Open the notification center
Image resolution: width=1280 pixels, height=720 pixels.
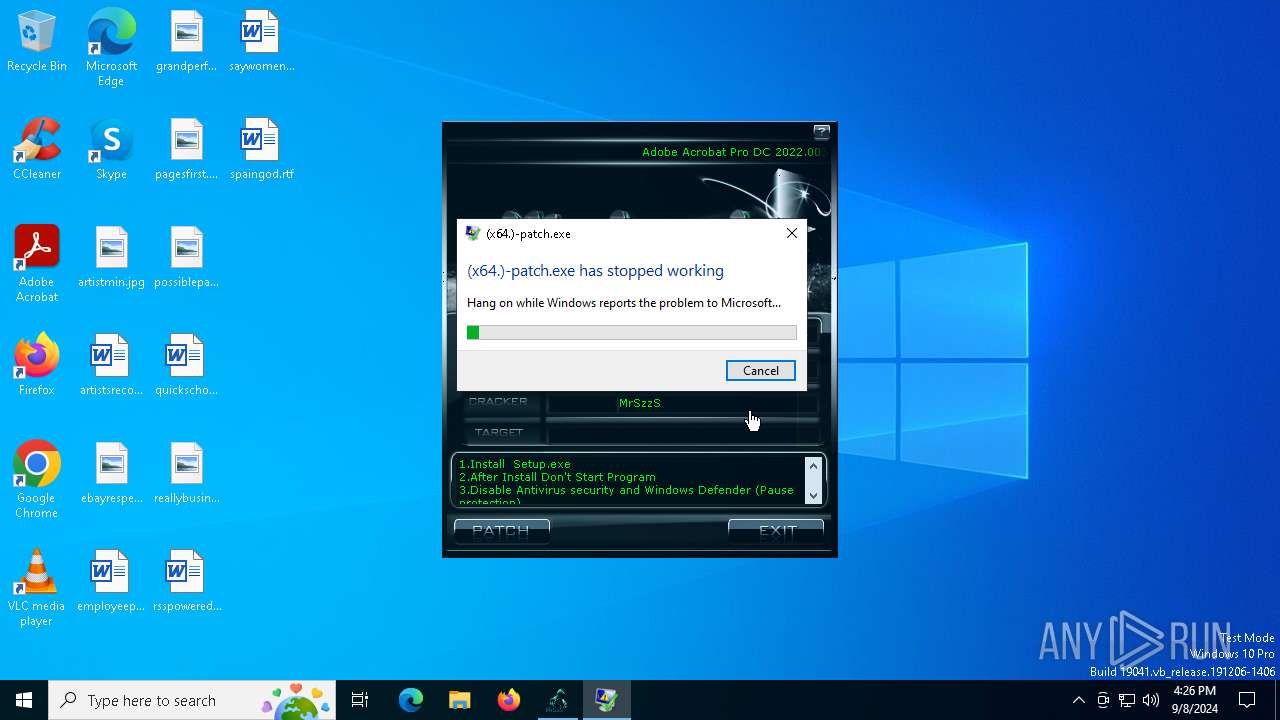coord(1247,700)
